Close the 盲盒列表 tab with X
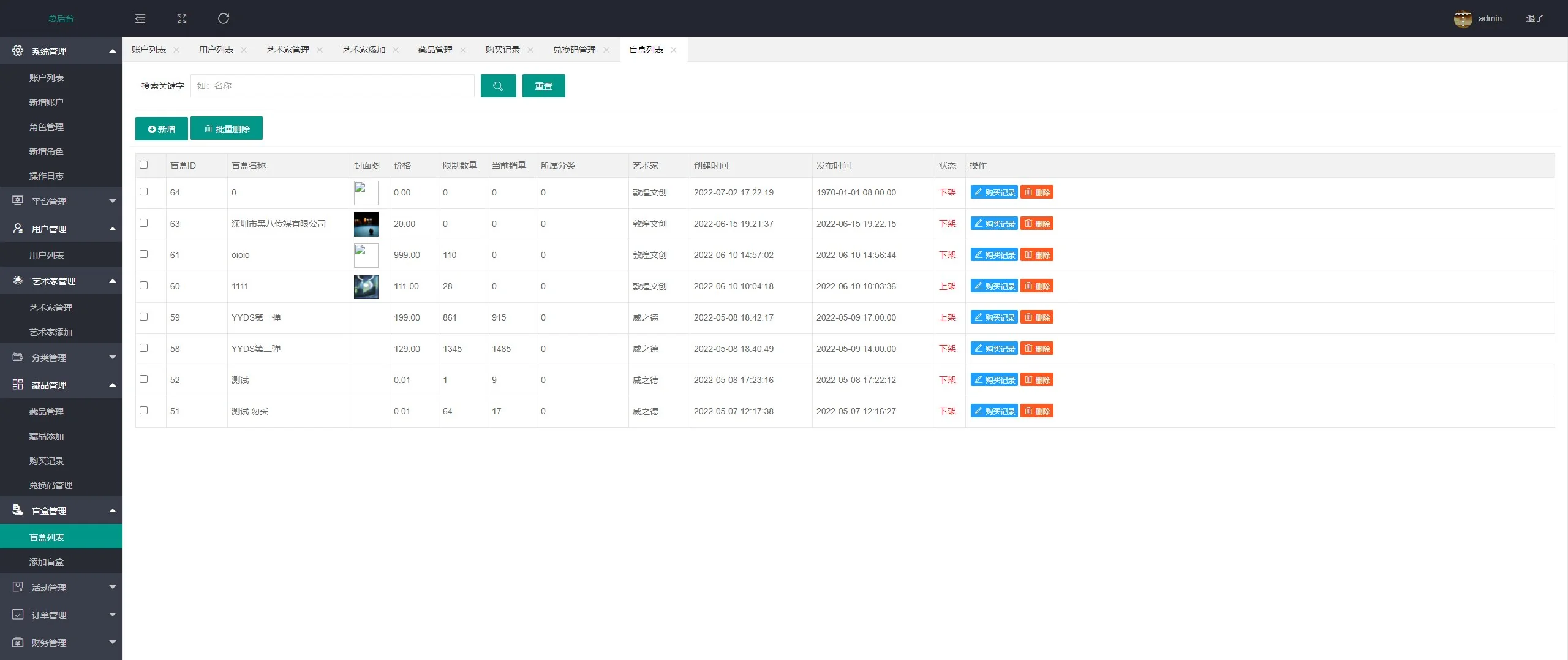1568x660 pixels. click(674, 50)
